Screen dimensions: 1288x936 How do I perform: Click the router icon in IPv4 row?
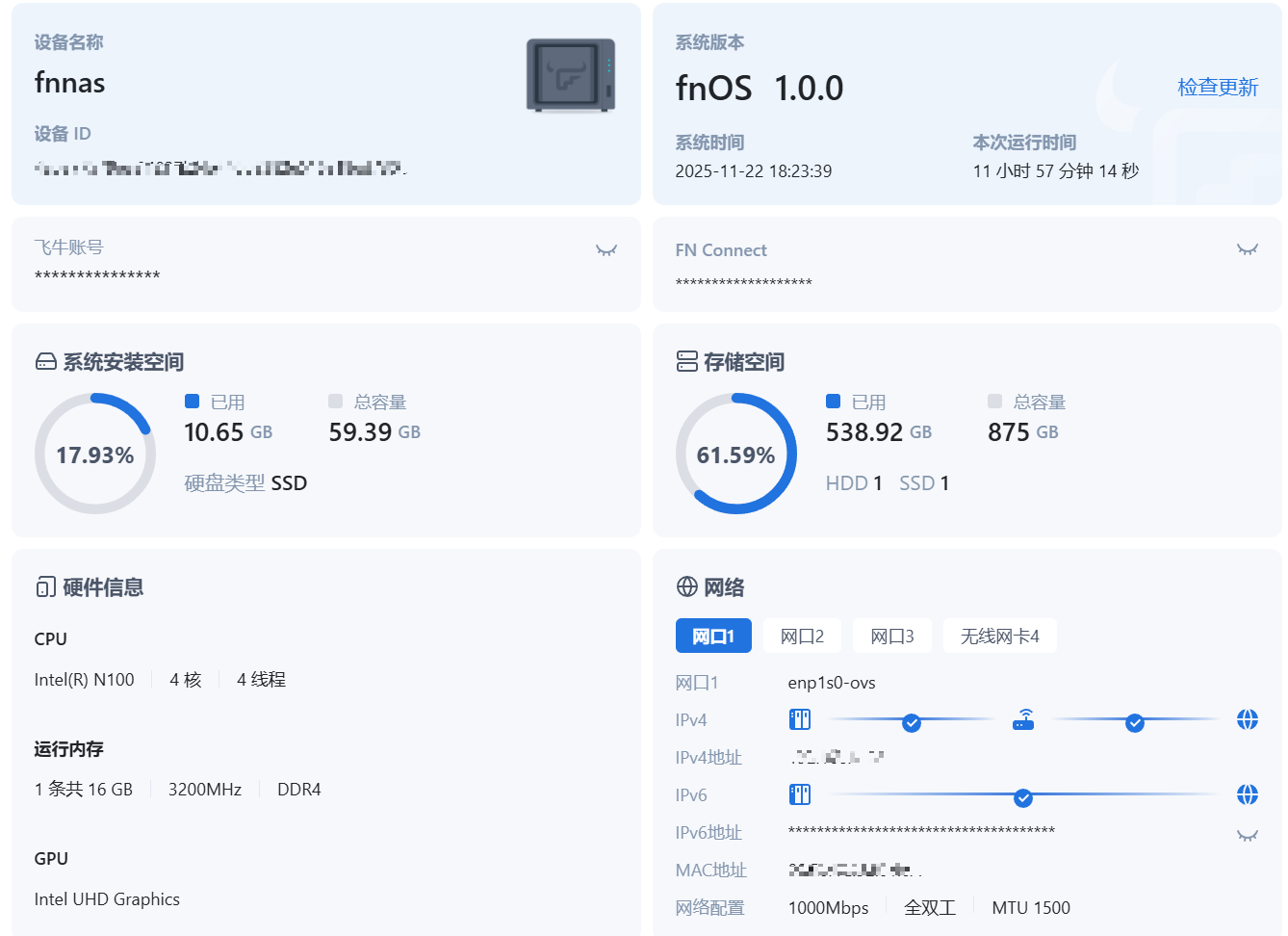click(x=1023, y=720)
